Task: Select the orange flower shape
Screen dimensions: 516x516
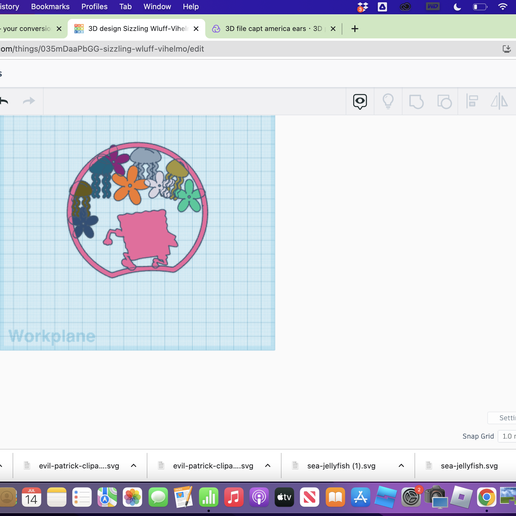Action: pyautogui.click(x=130, y=185)
